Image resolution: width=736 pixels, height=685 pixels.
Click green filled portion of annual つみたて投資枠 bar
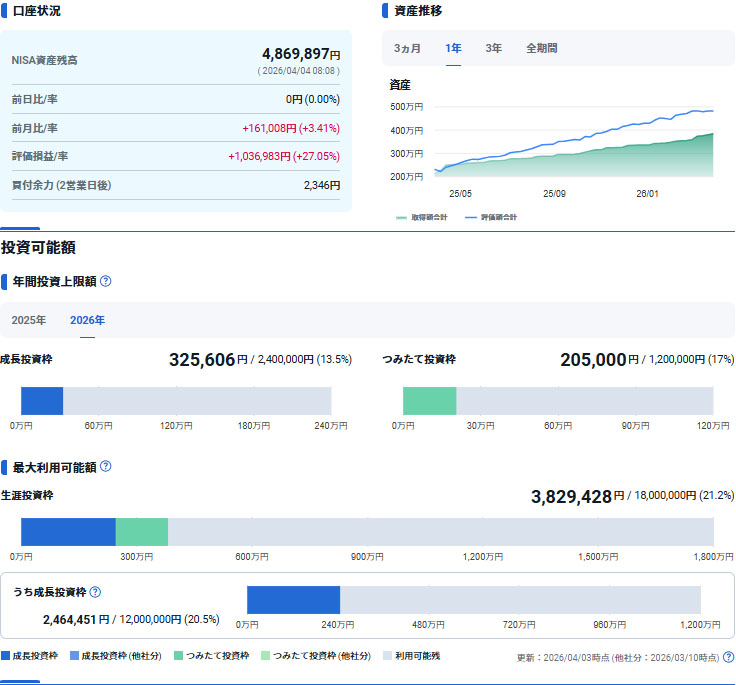[x=429, y=400]
